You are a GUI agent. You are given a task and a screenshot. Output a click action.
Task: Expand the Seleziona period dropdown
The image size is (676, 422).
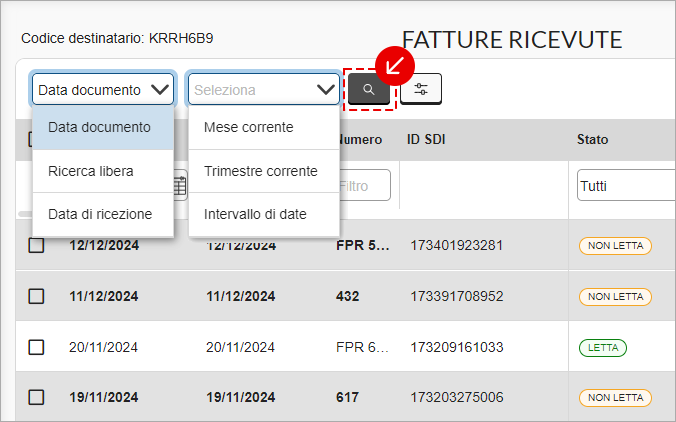[264, 90]
